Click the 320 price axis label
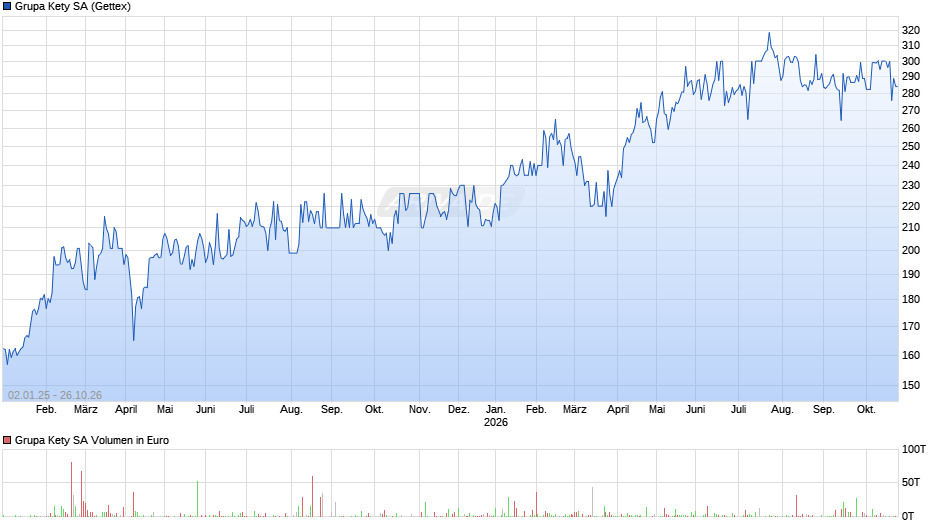This screenshot has height=526, width=940. click(911, 31)
